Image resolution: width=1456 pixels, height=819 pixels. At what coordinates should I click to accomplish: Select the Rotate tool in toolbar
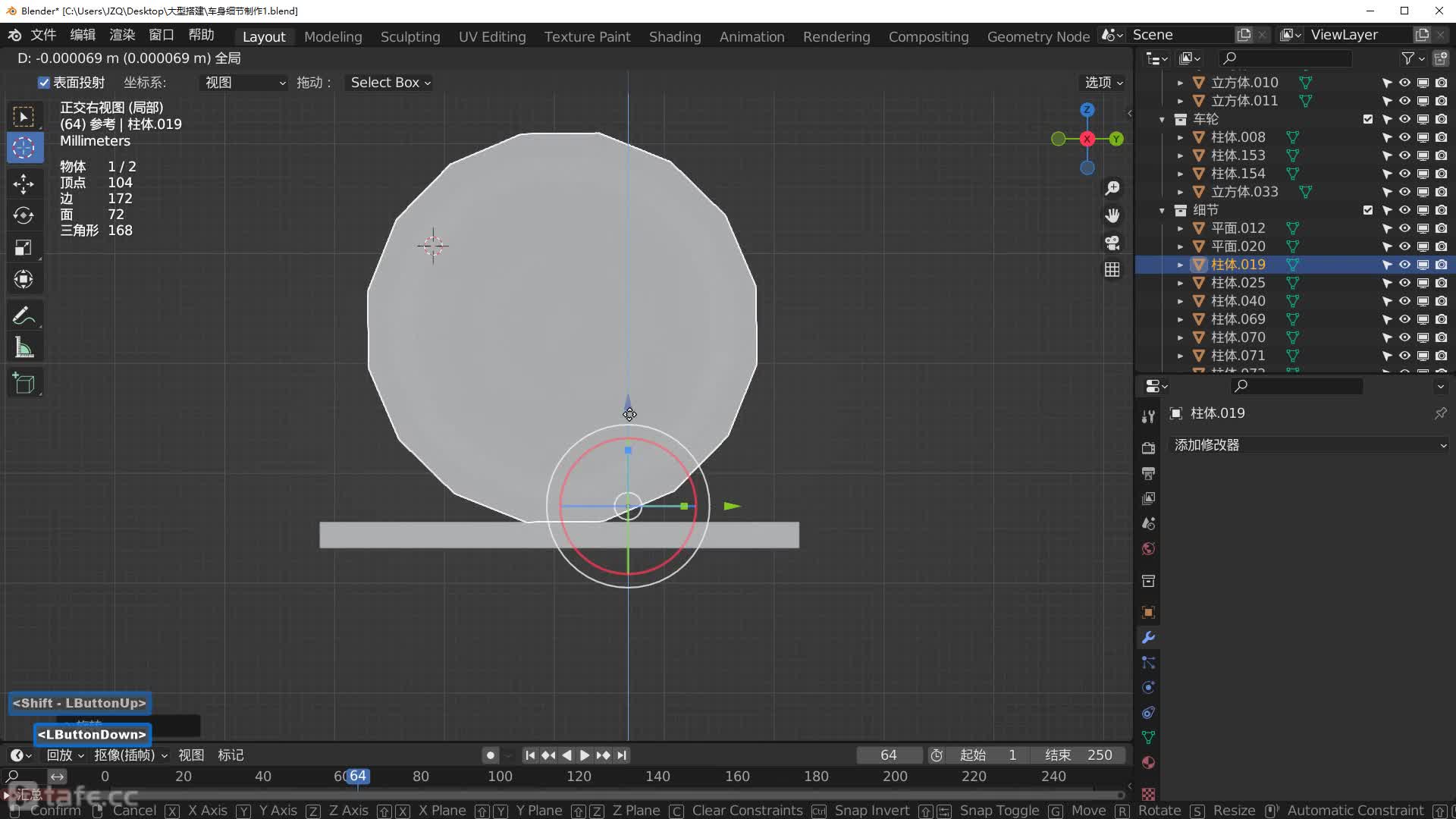click(24, 215)
